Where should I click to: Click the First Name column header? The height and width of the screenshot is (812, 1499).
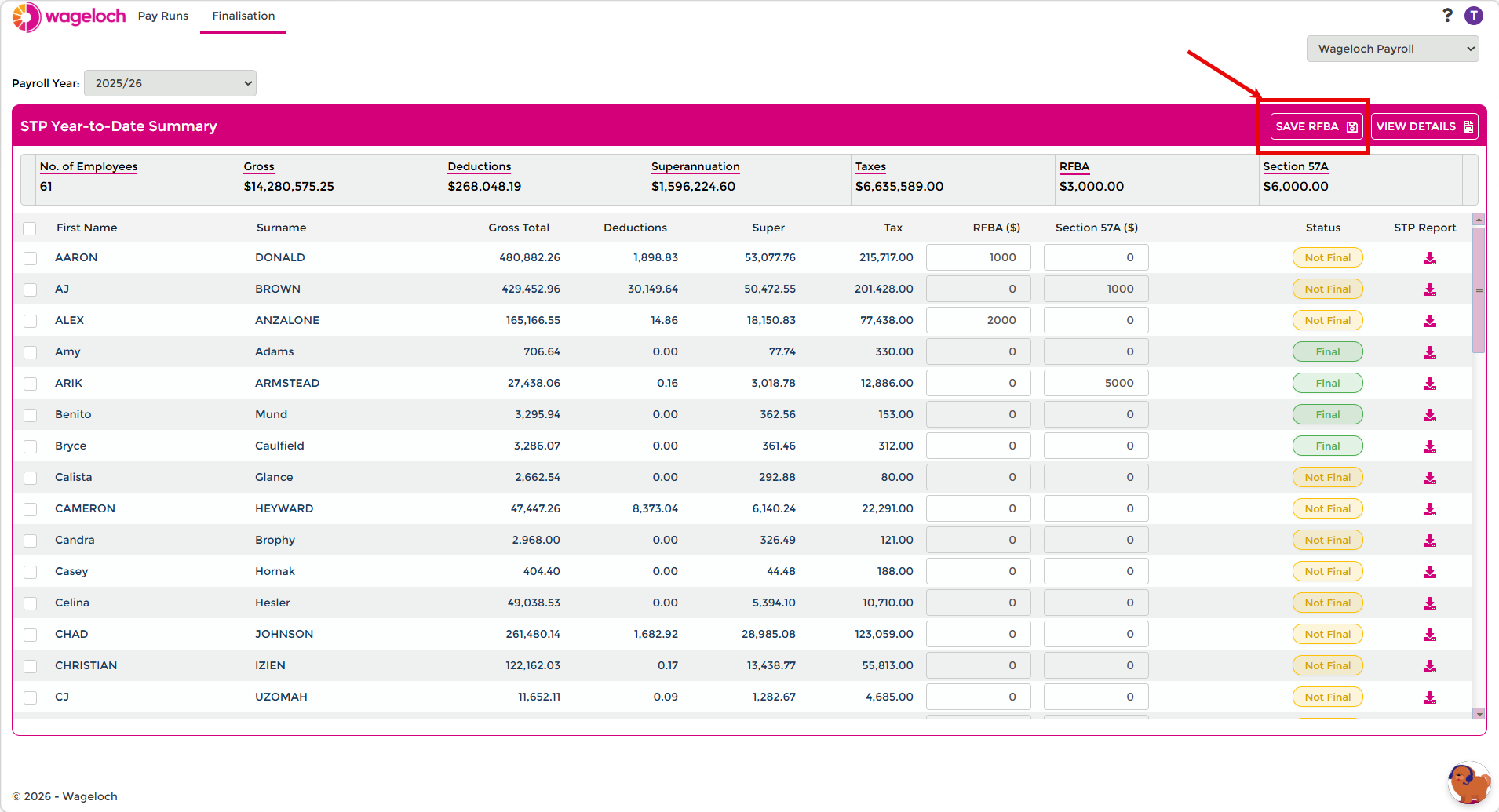pos(86,228)
